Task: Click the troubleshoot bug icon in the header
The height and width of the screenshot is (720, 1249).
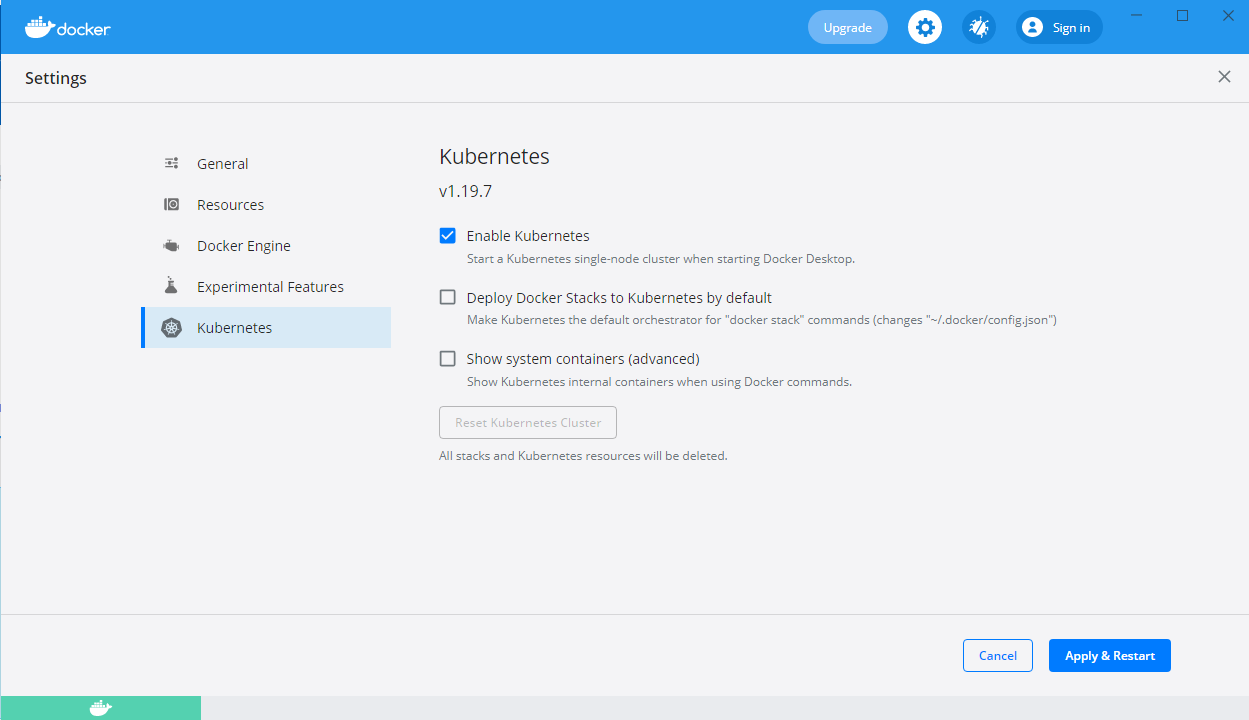Action: coord(978,27)
